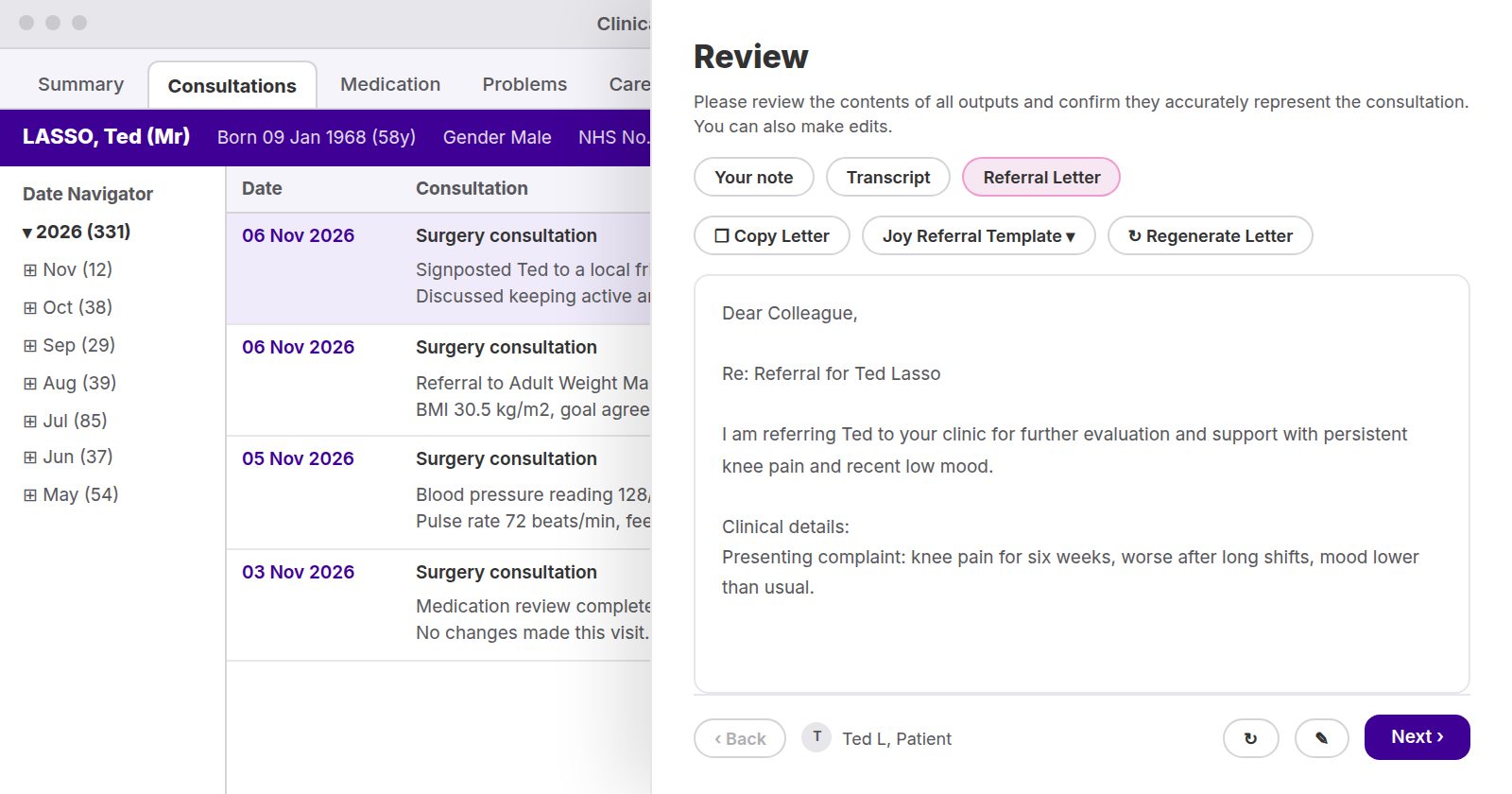
Task: Click inside the referral letter text area
Action: [1082, 483]
